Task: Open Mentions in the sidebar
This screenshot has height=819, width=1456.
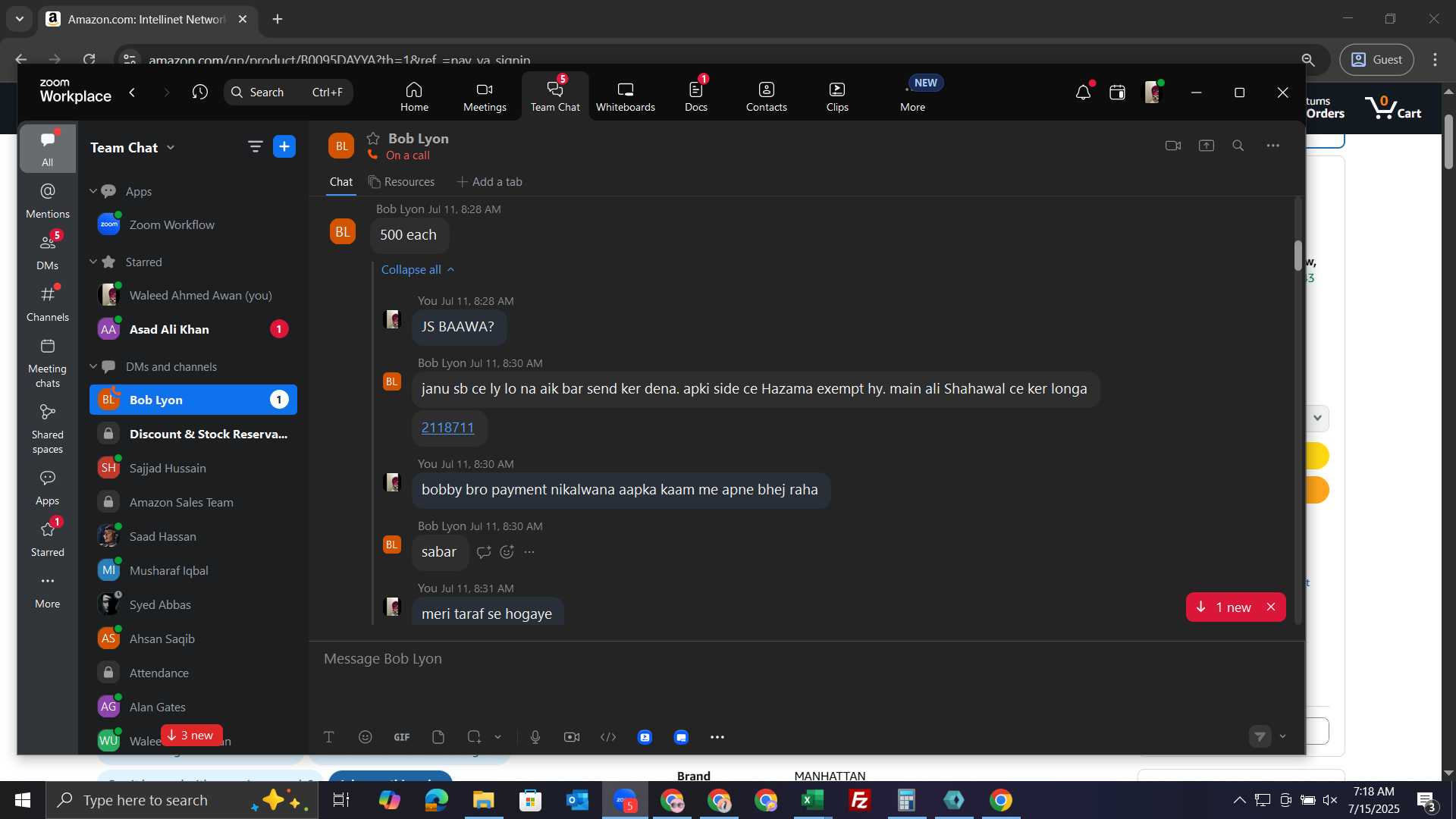Action: coord(47,200)
